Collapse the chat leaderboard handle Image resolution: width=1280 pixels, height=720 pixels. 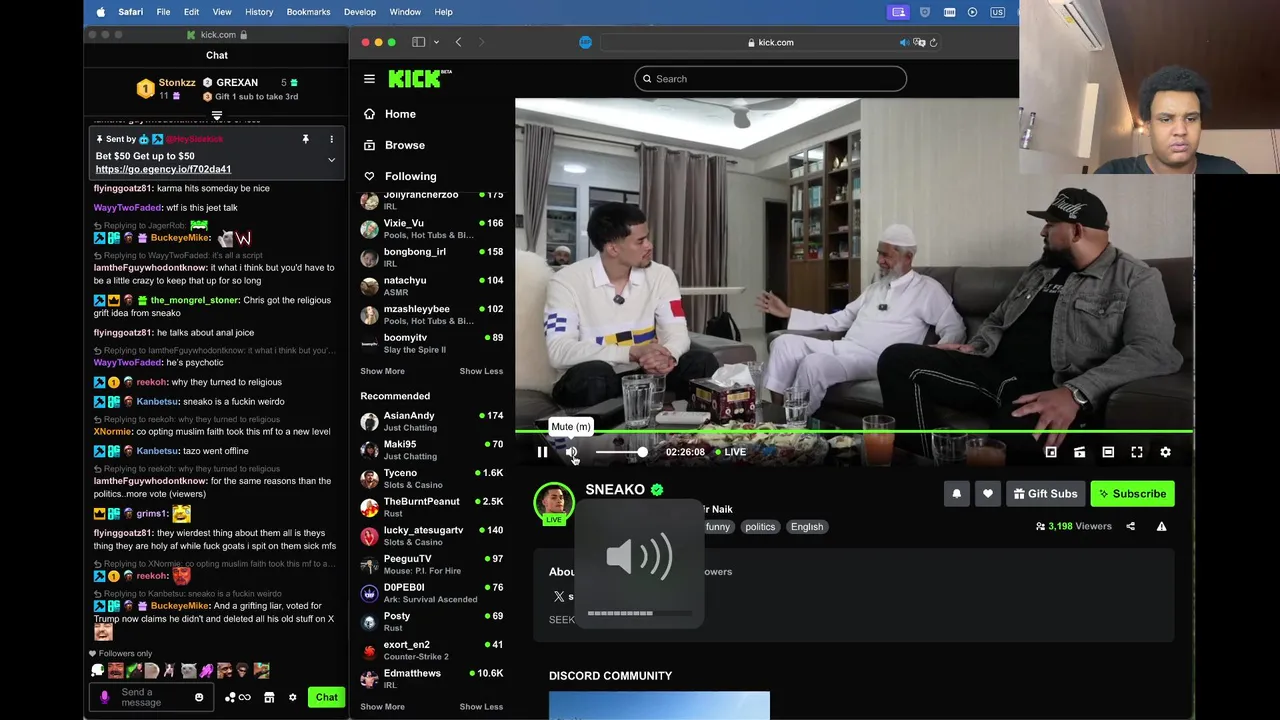[217, 116]
